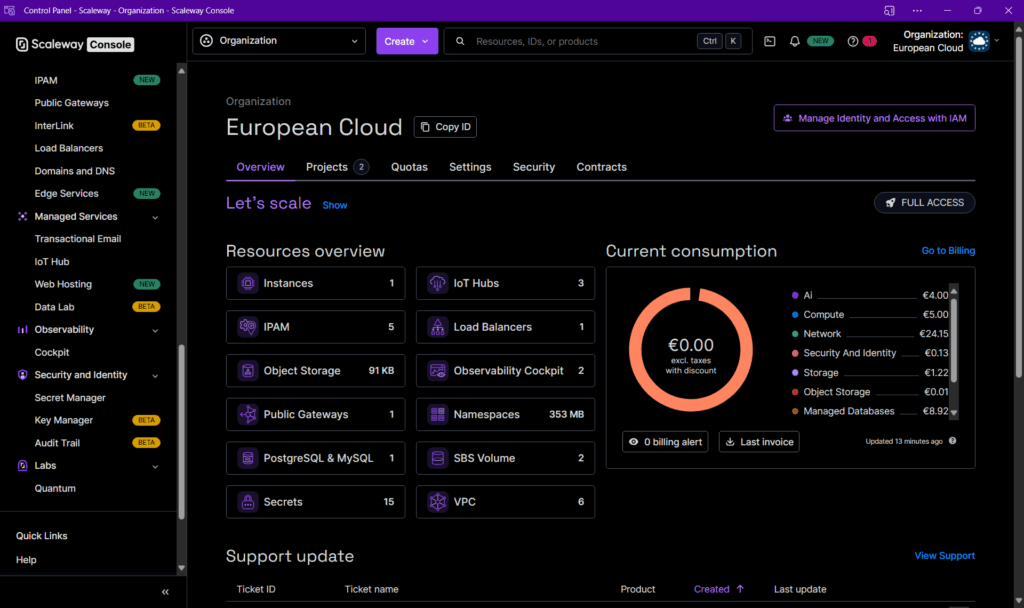Screen dimensions: 1024x608
Task: Click Quick Links in sidebar
Action: point(42,536)
